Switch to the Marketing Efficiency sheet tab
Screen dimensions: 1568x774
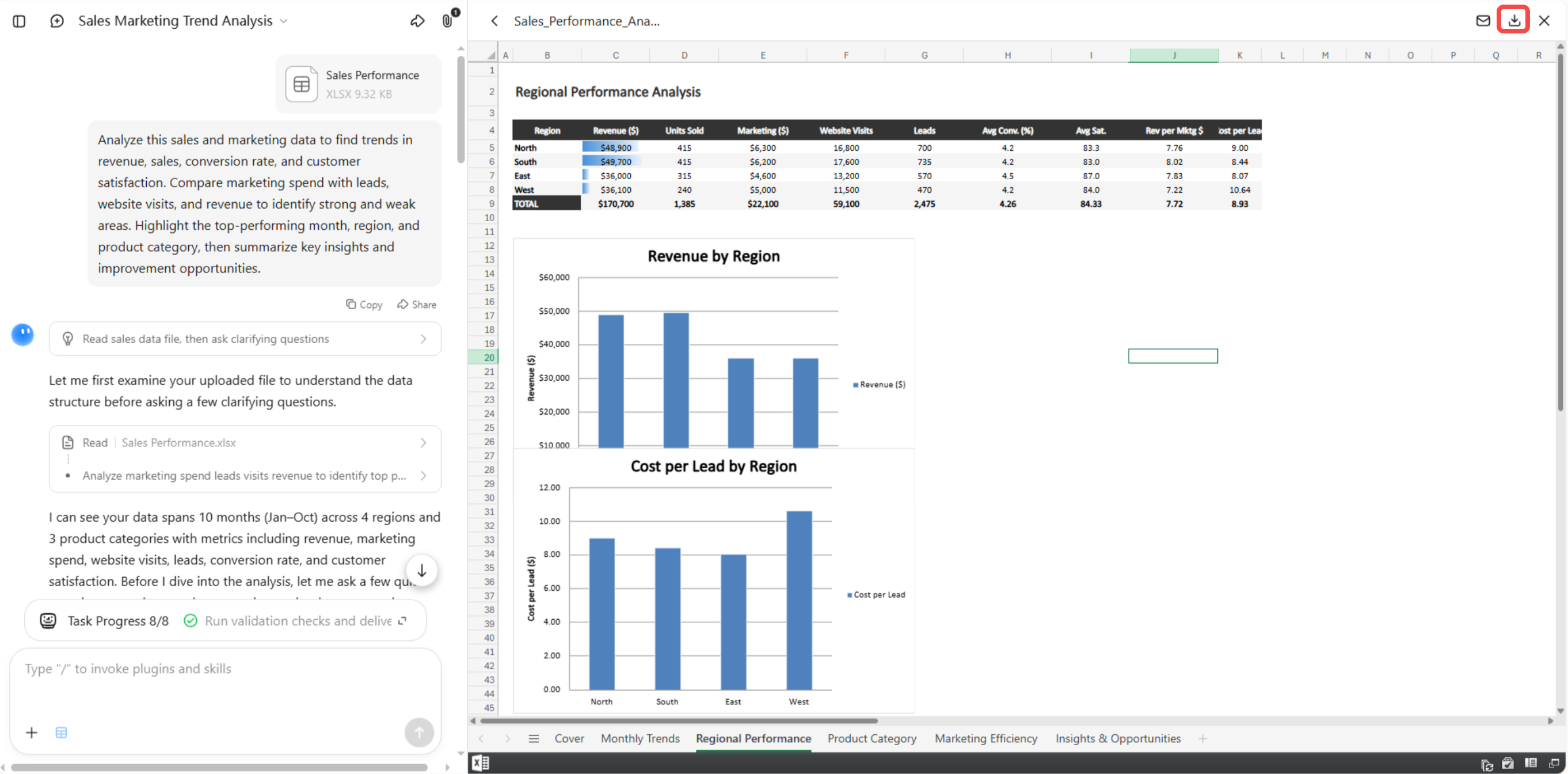(986, 738)
